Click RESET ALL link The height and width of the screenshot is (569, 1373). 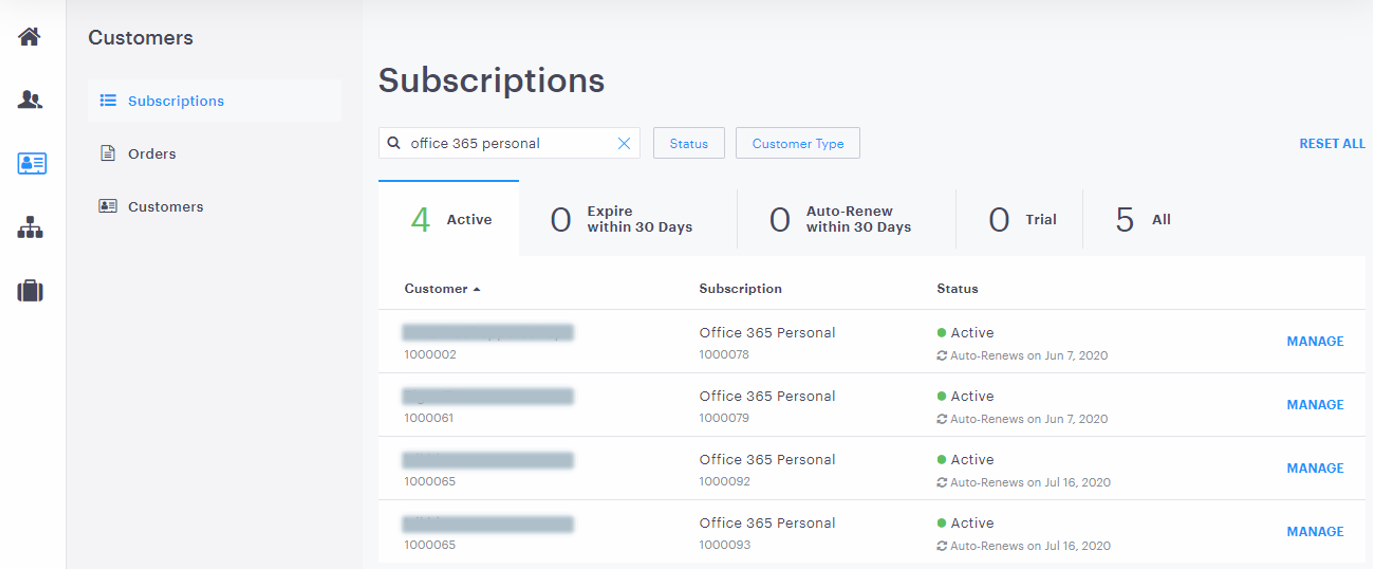(1332, 144)
